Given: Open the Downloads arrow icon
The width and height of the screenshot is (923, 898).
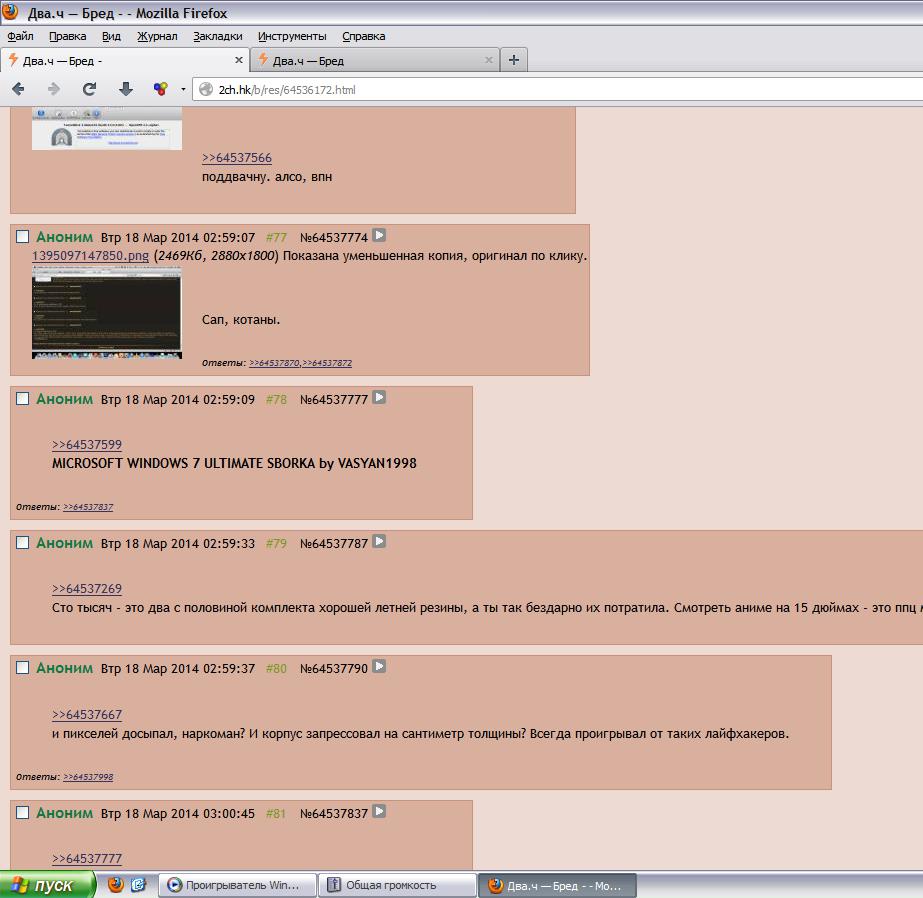Looking at the screenshot, I should click(125, 89).
